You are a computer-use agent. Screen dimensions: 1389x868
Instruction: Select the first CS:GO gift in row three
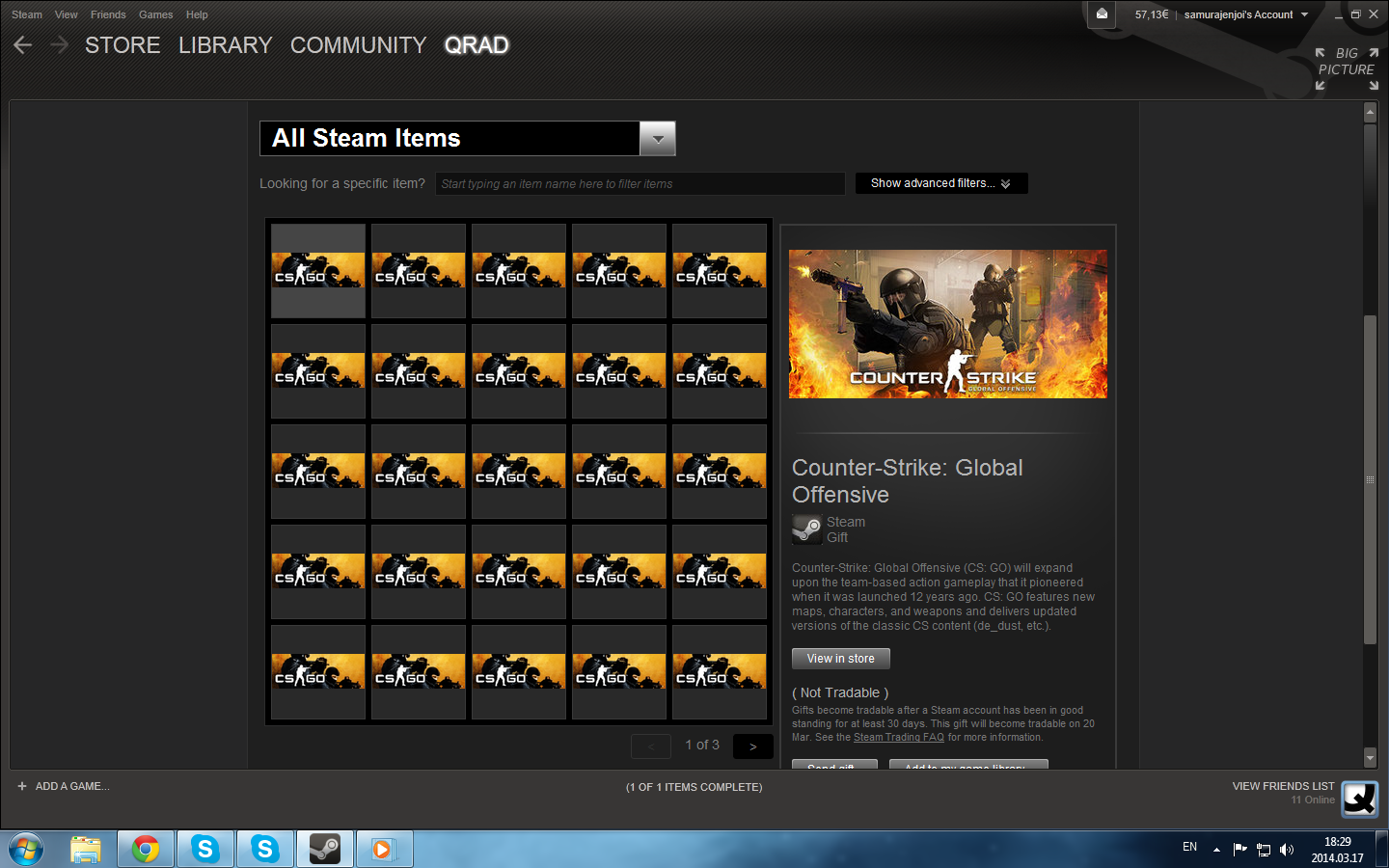tap(318, 472)
